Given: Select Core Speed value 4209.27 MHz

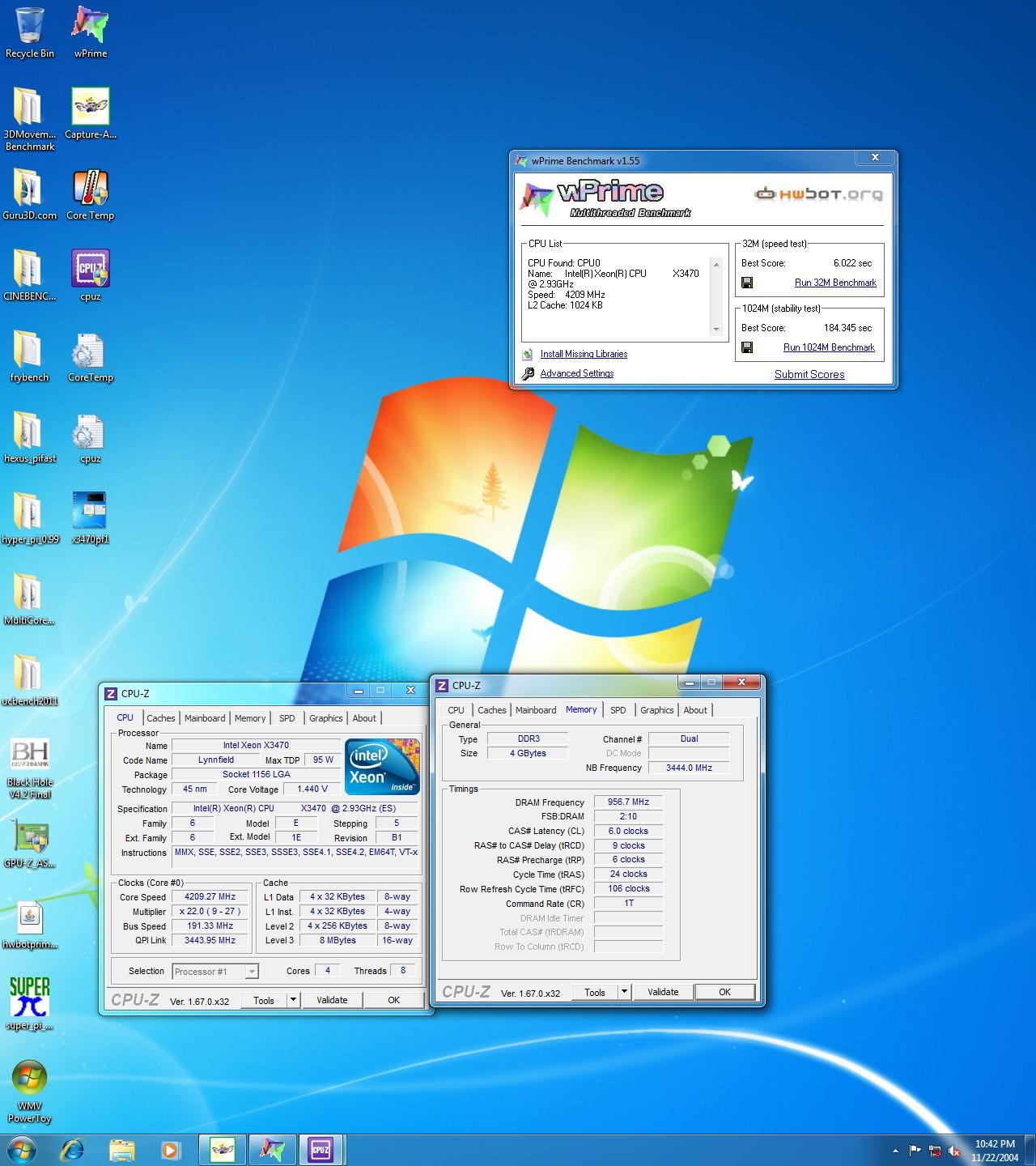Looking at the screenshot, I should (210, 897).
